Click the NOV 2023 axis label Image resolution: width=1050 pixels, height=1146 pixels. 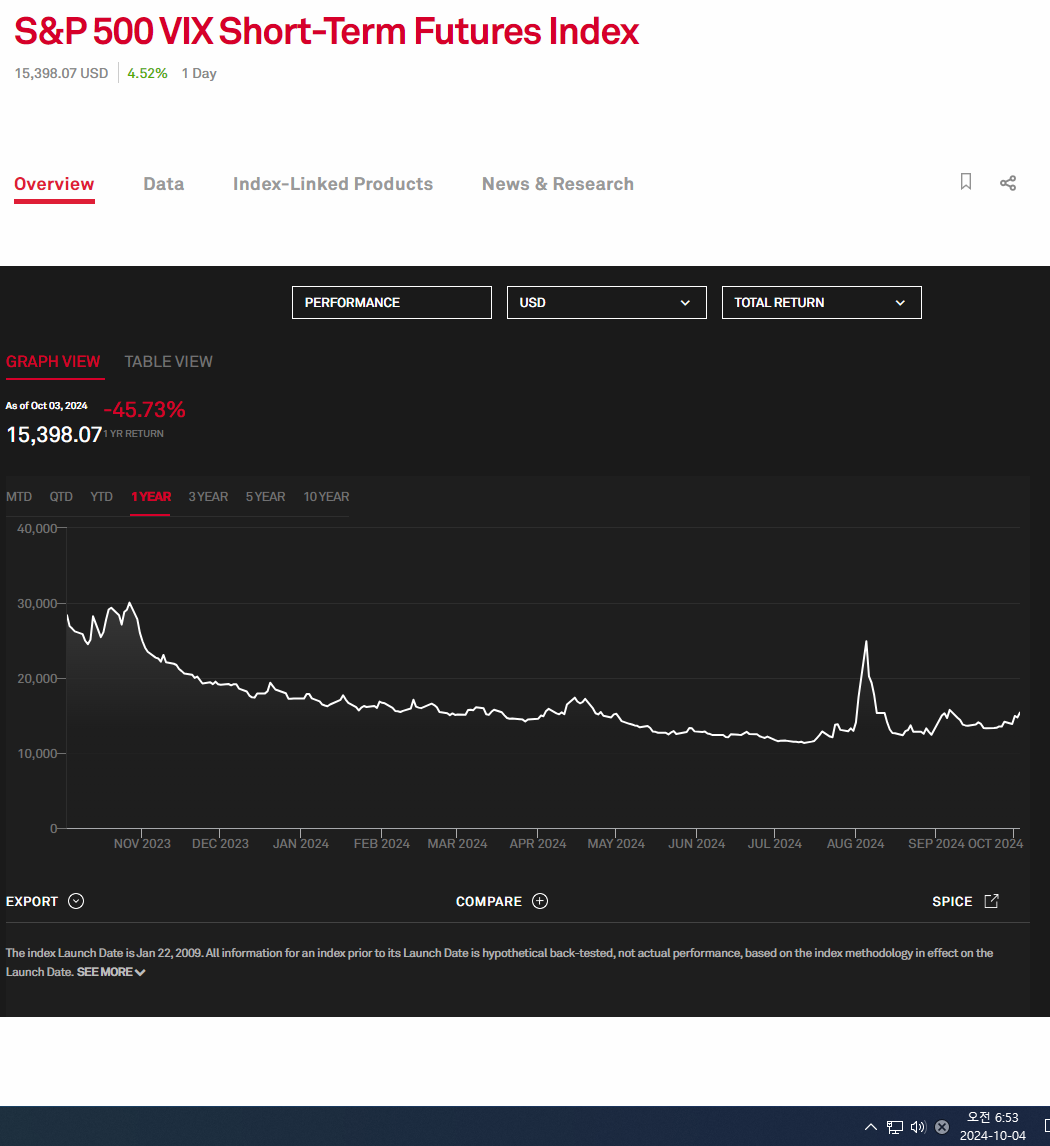click(x=142, y=843)
